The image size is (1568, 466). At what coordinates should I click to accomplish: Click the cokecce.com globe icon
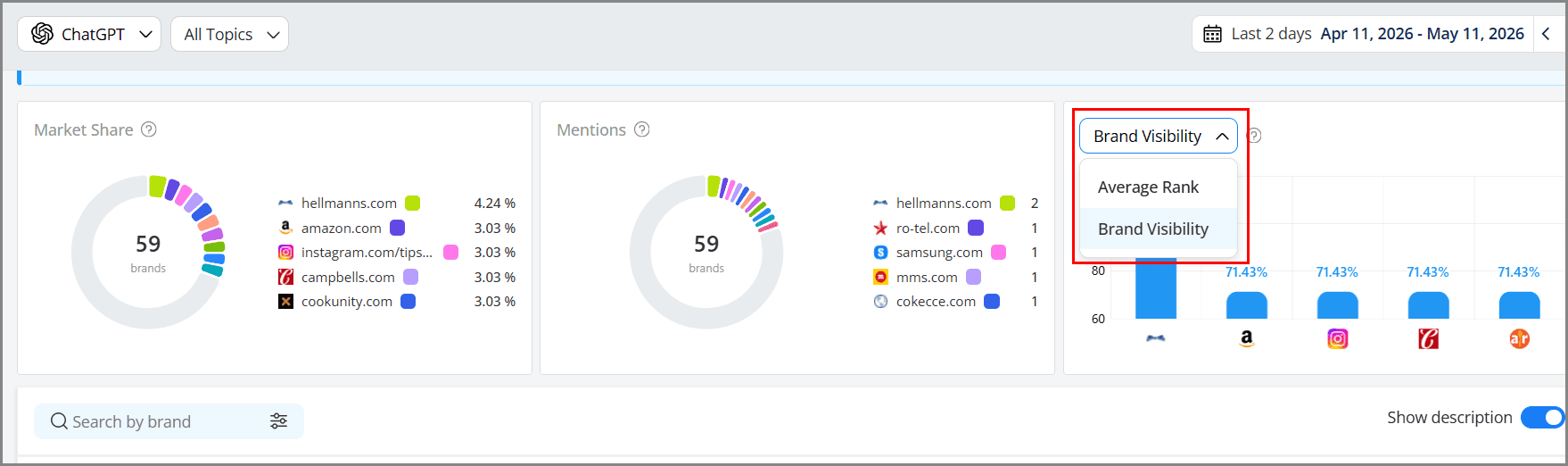coord(880,302)
